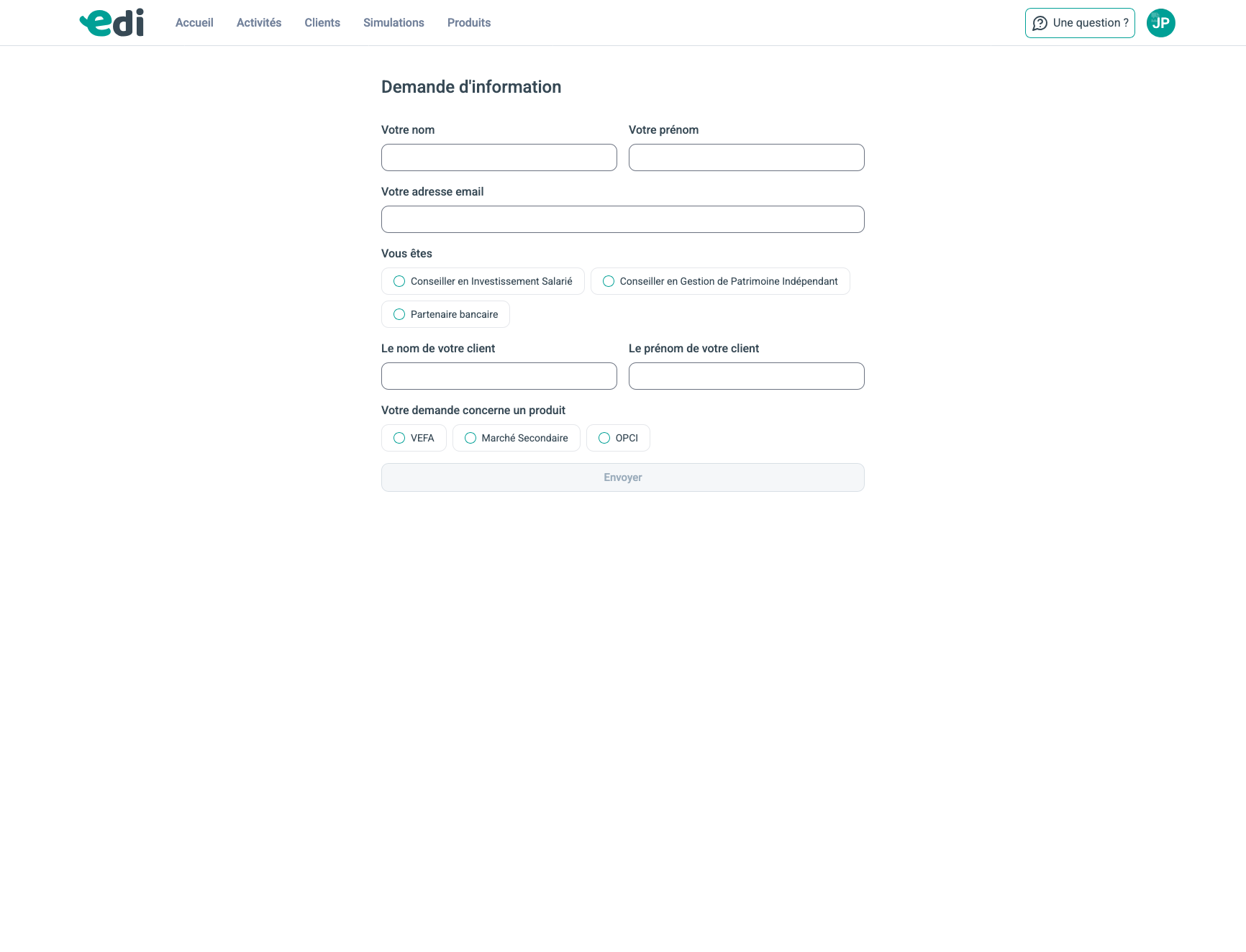Click the chat bubble question icon
1246x952 pixels.
1040,23
